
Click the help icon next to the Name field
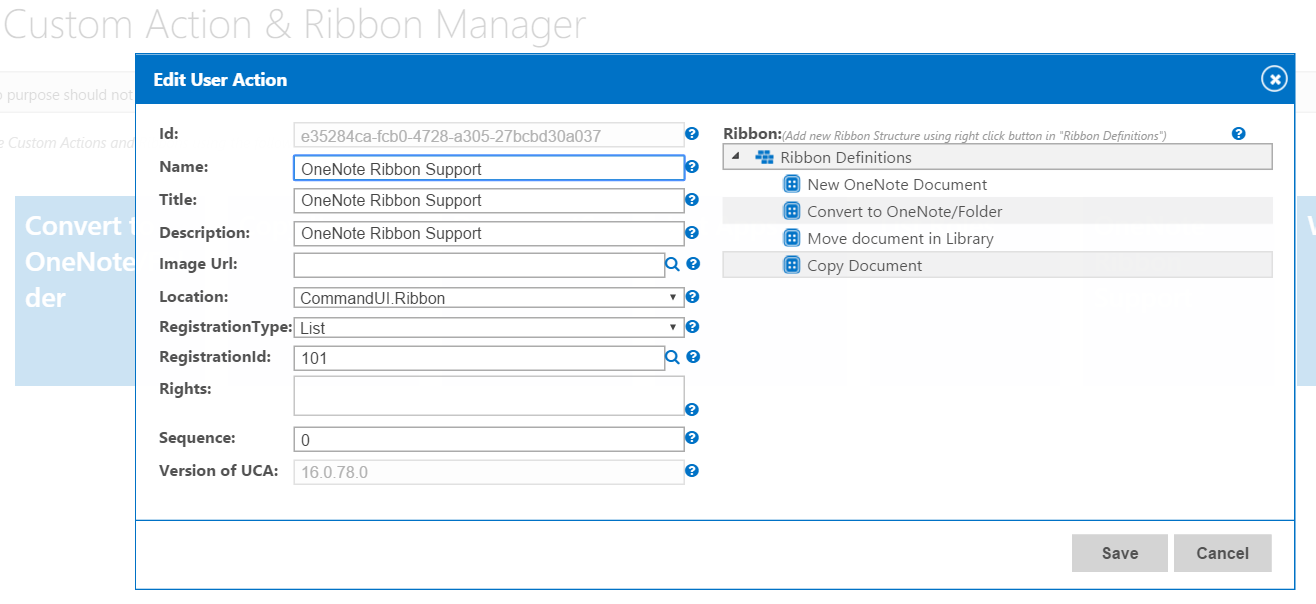click(x=692, y=167)
